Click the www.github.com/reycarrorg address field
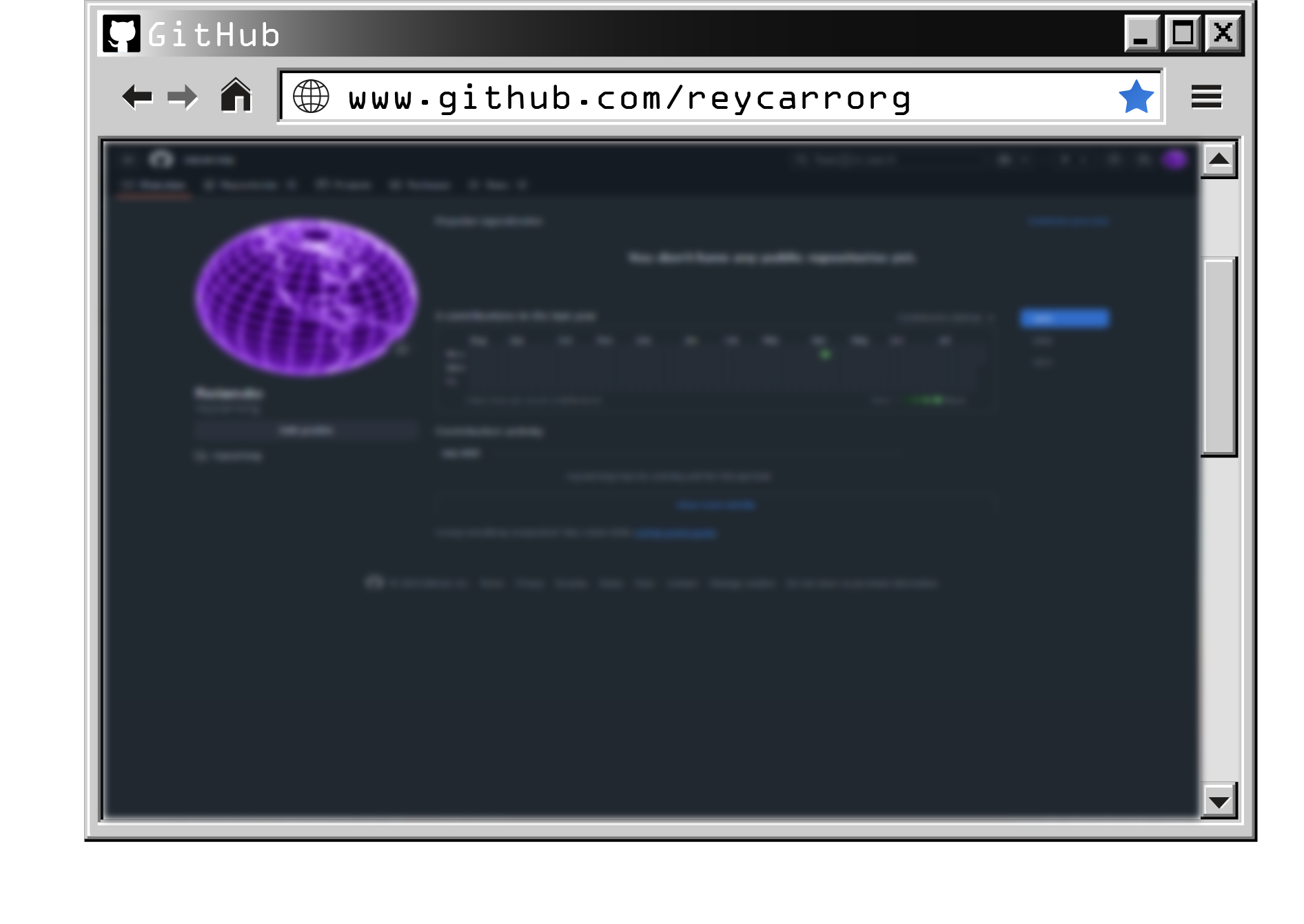This screenshot has height=924, width=1304. tap(720, 96)
